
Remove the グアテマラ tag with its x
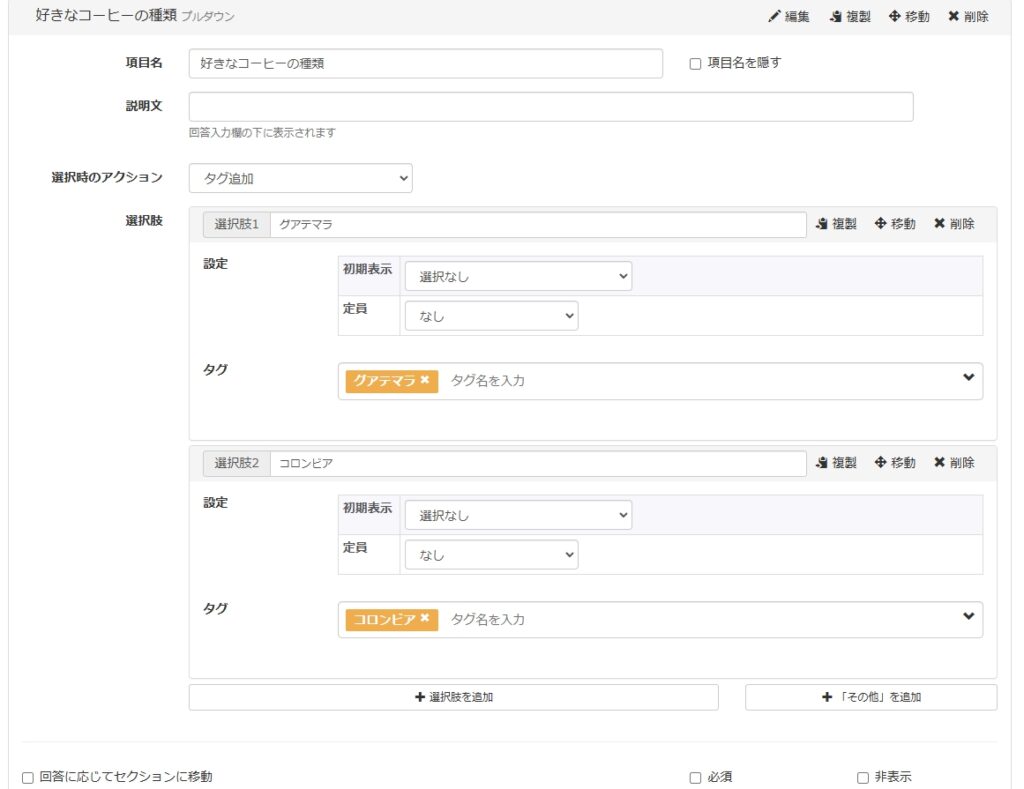(425, 380)
